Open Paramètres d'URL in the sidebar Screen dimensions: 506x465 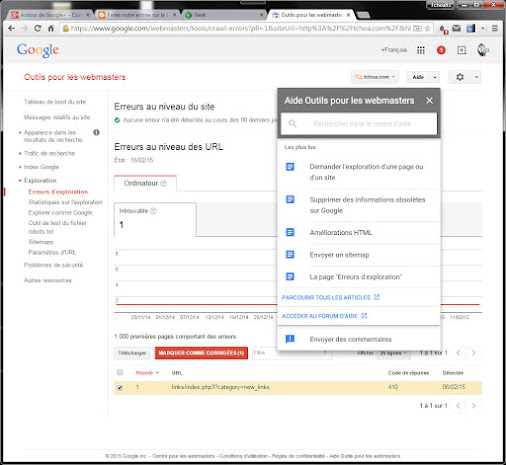point(52,252)
